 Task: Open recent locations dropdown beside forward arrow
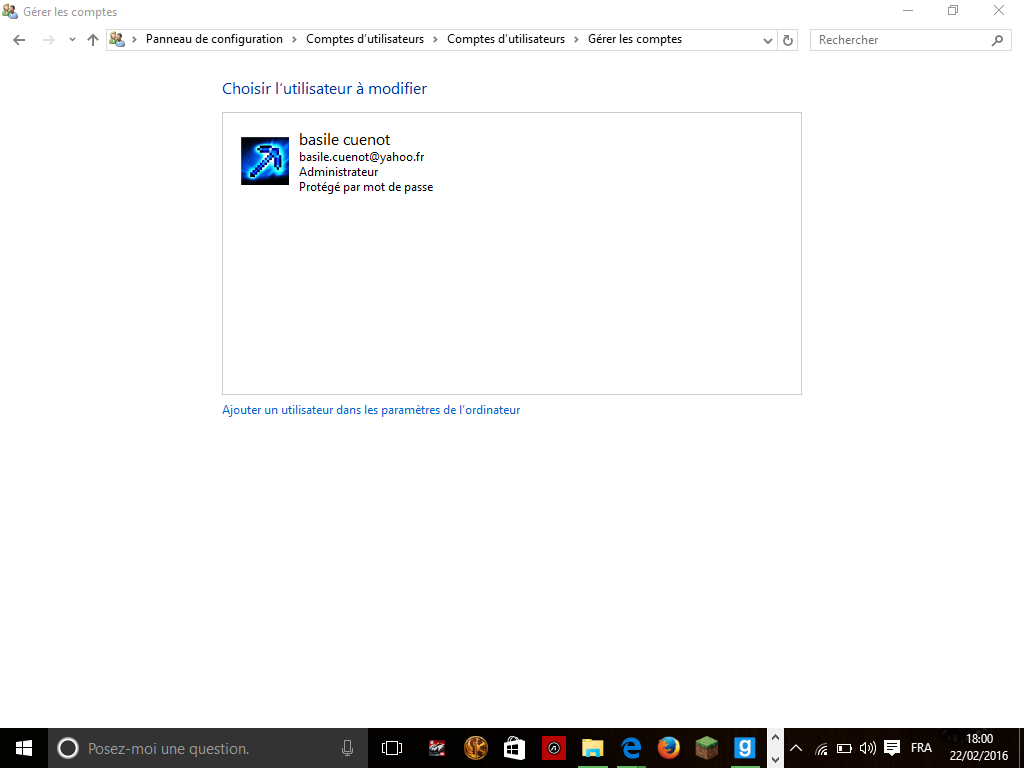(x=72, y=40)
